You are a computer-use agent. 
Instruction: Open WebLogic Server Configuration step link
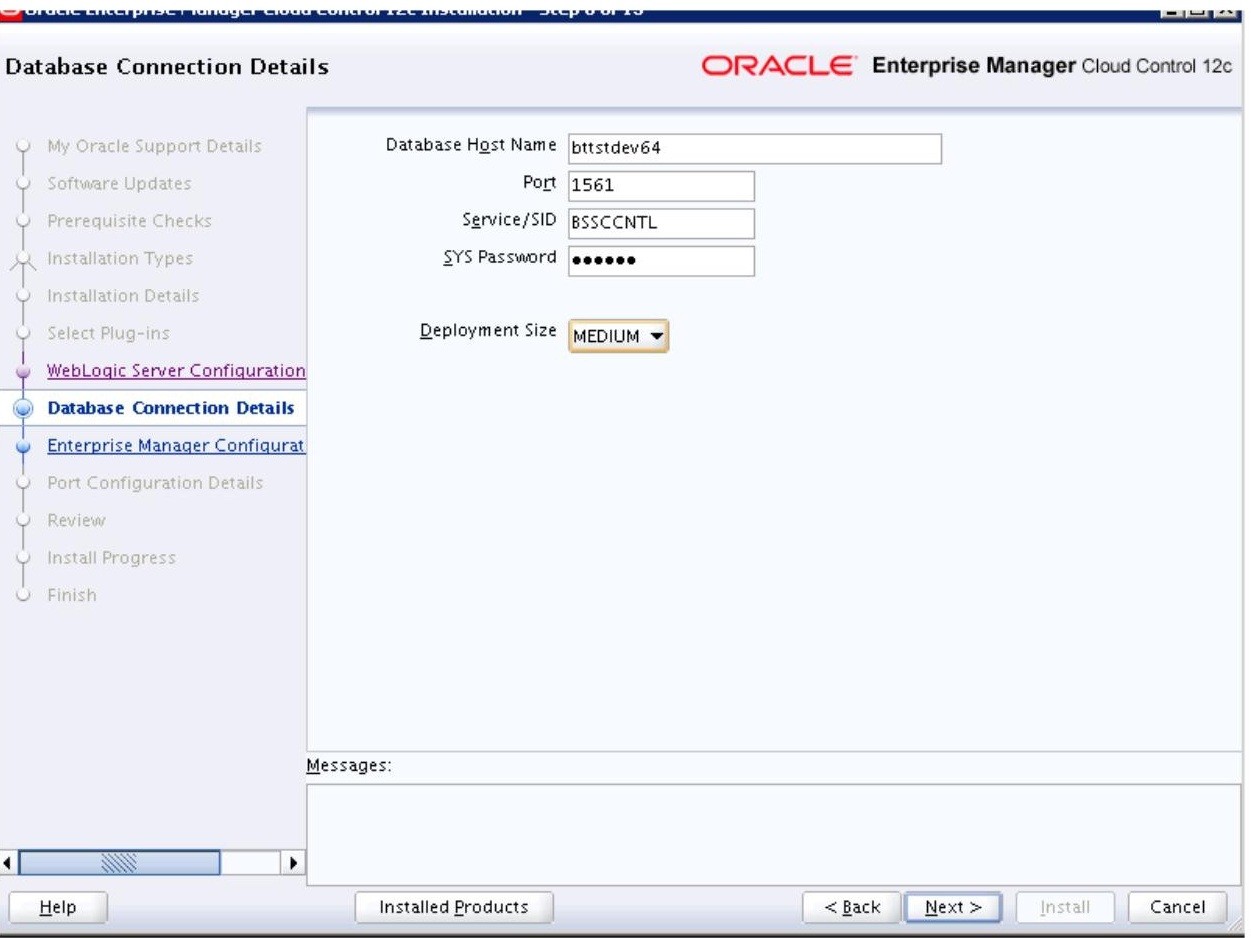point(176,371)
